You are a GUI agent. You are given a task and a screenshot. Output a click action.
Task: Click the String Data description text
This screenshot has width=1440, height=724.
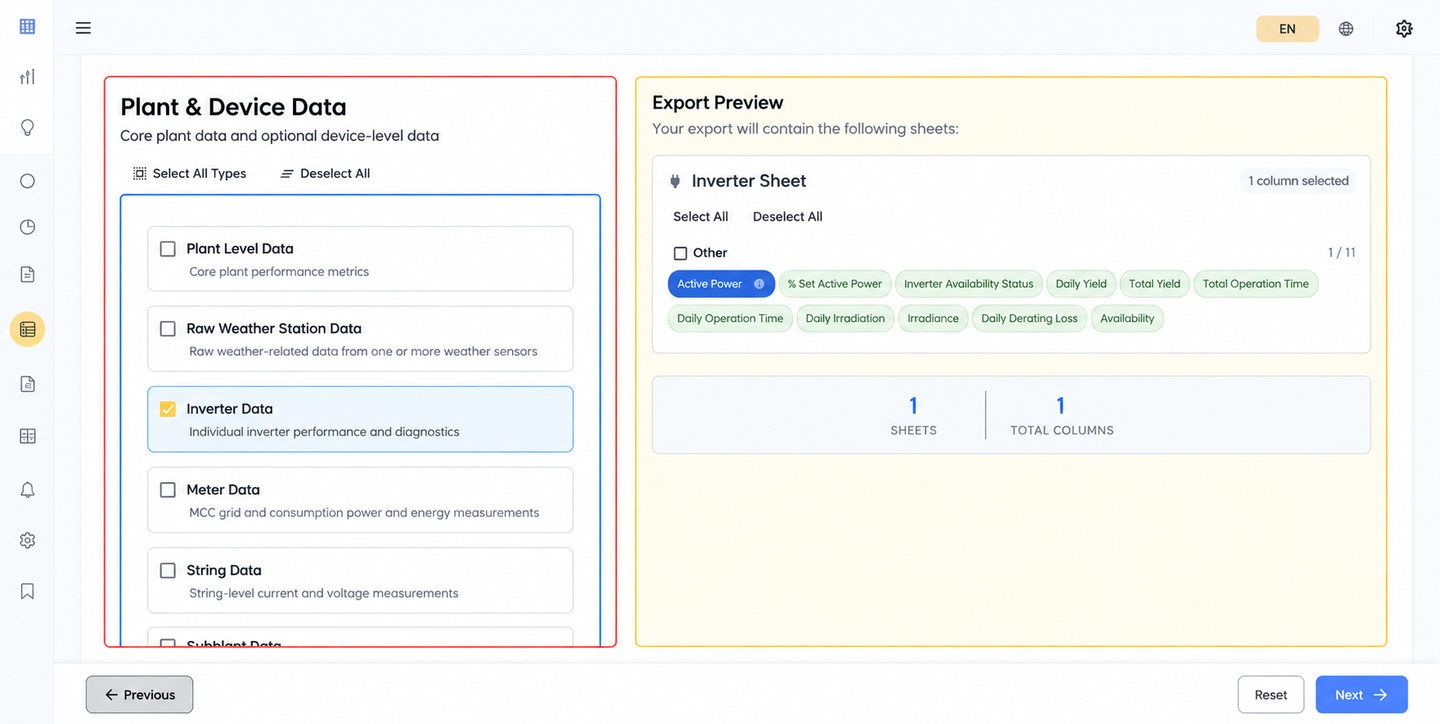[x=324, y=593]
